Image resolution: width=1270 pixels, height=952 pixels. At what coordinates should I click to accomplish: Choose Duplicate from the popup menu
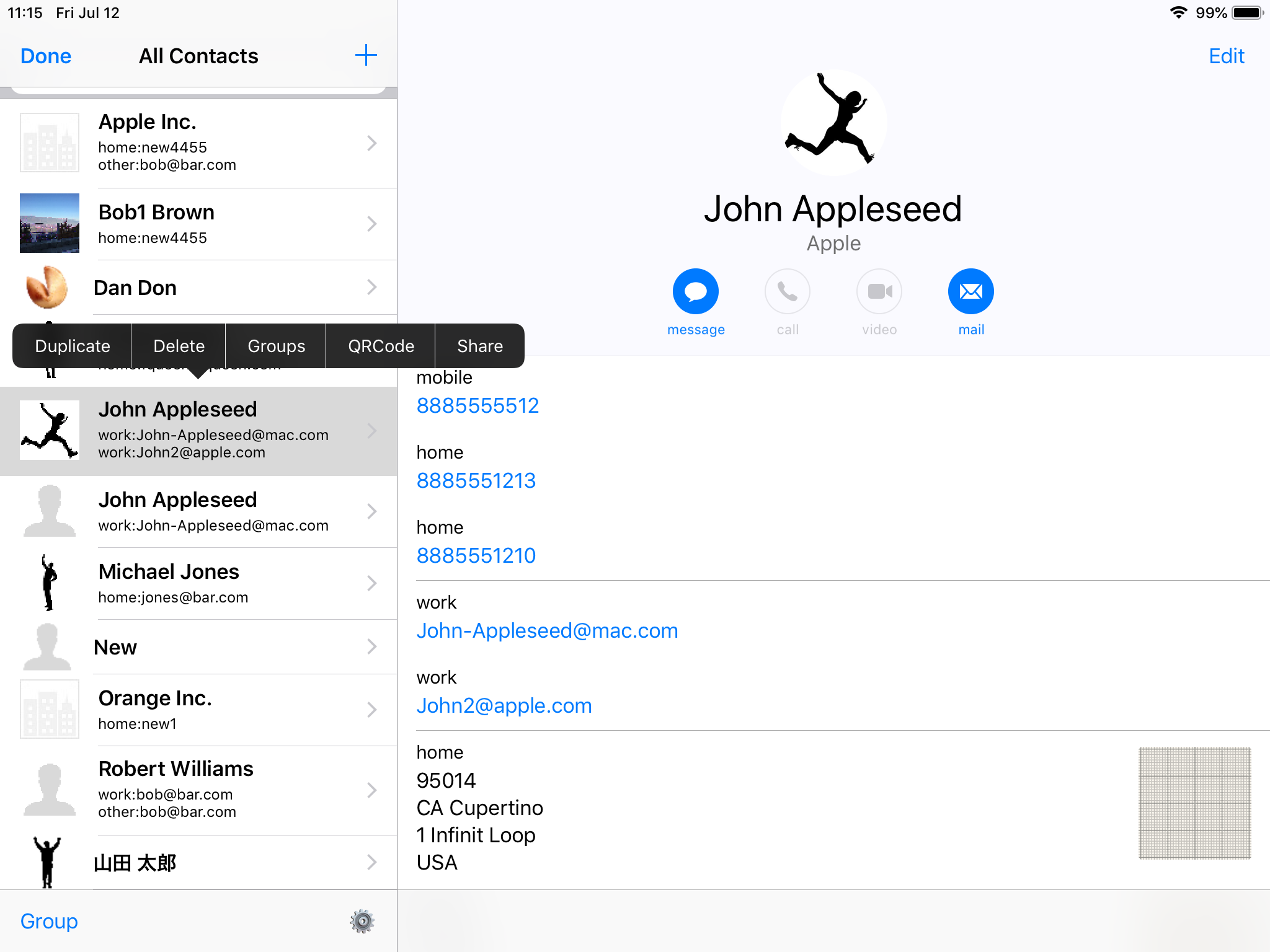pos(73,346)
